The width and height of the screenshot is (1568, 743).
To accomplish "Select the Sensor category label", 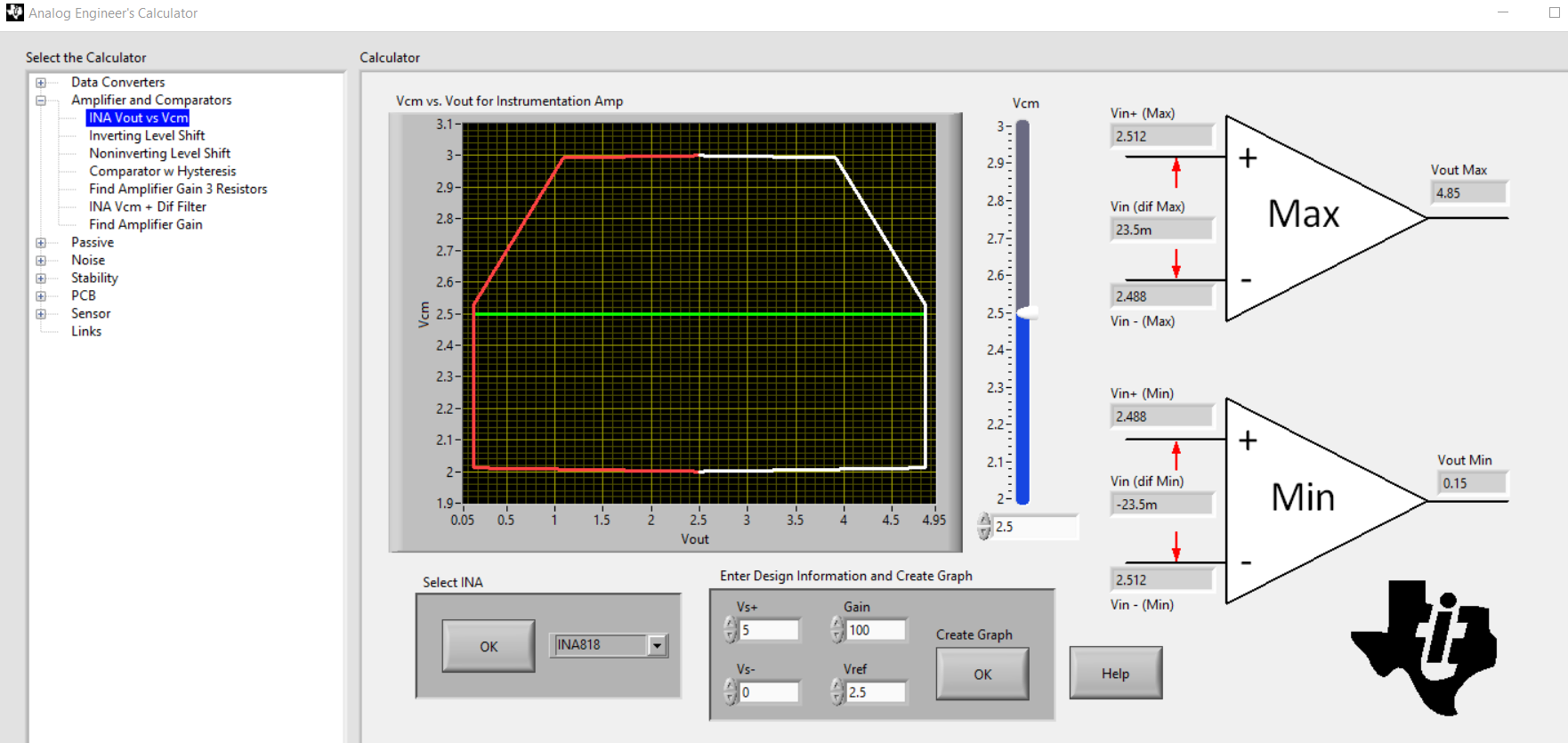I will (91, 313).
